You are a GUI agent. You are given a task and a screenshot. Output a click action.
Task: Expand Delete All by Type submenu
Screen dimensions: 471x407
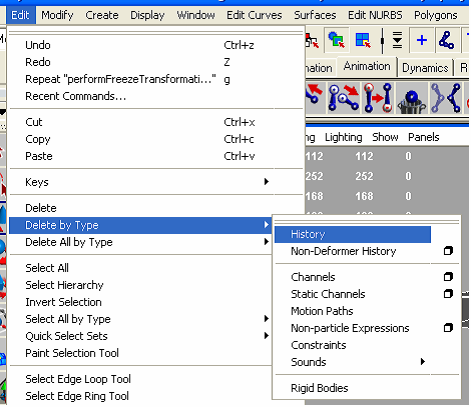pyautogui.click(x=140, y=242)
